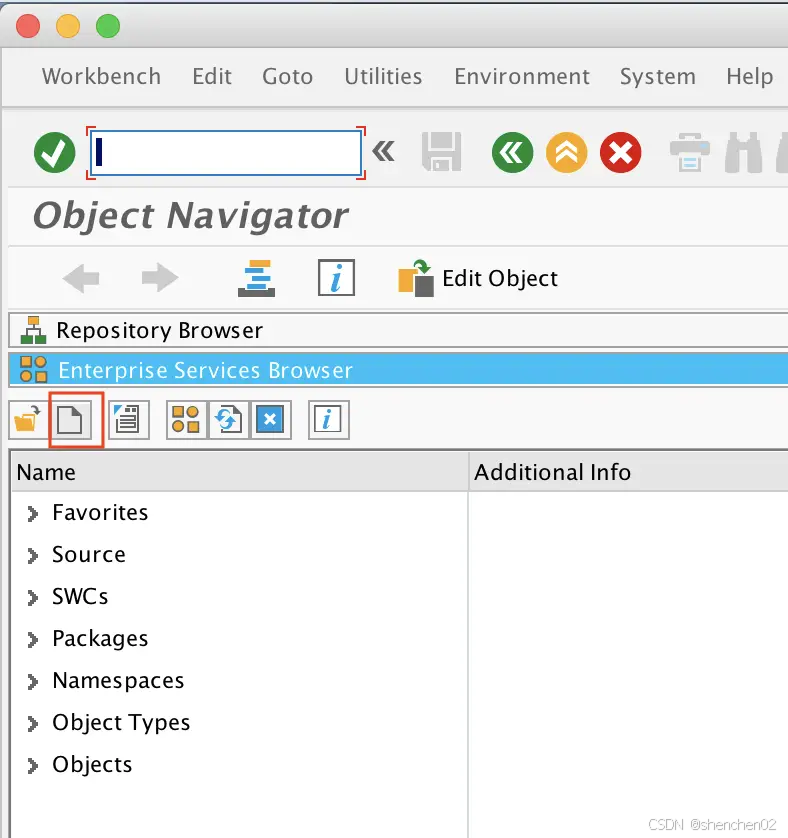The width and height of the screenshot is (788, 838).
Task: Open info icon in application toolbar
Action: pos(336,277)
